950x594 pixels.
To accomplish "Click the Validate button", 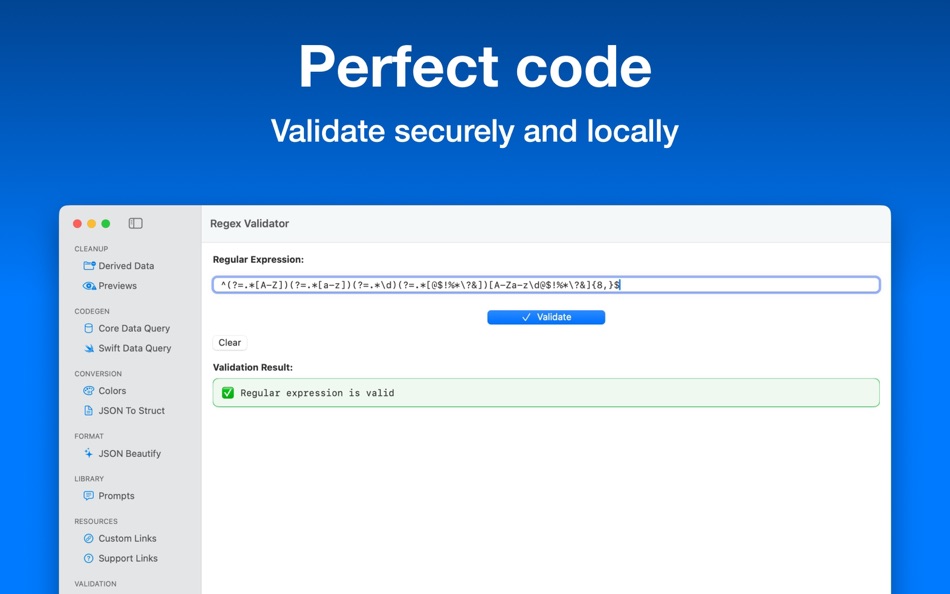I will (546, 317).
